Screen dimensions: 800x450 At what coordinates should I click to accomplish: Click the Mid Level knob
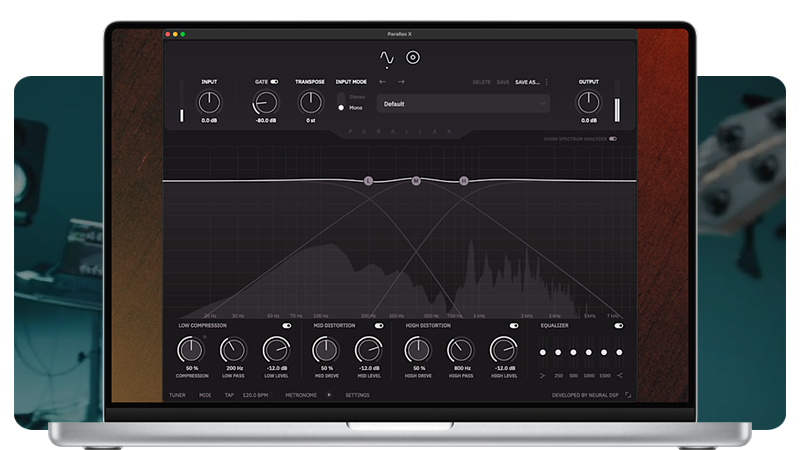coord(368,350)
